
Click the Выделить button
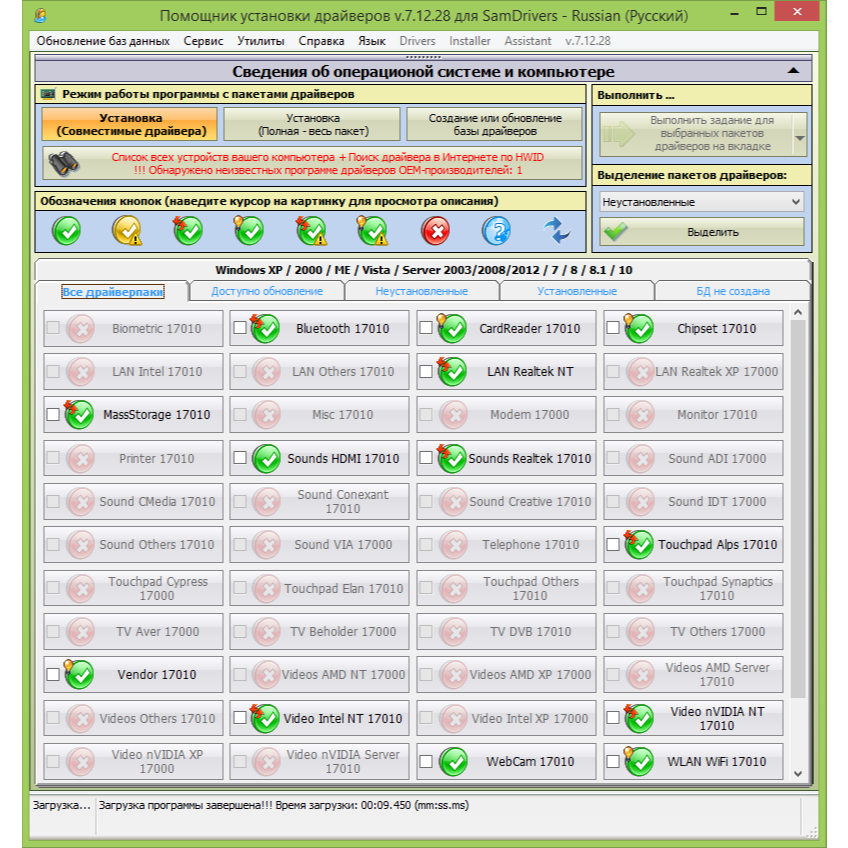701,232
